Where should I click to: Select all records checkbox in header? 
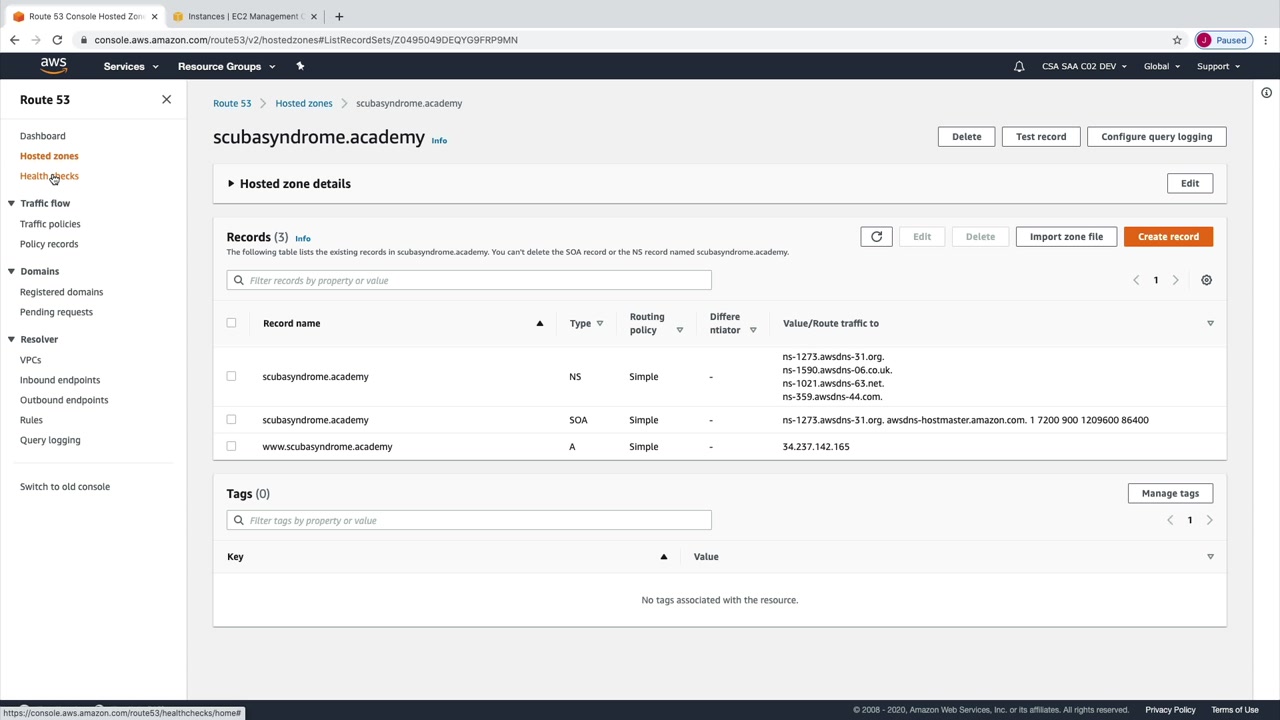coord(231,323)
